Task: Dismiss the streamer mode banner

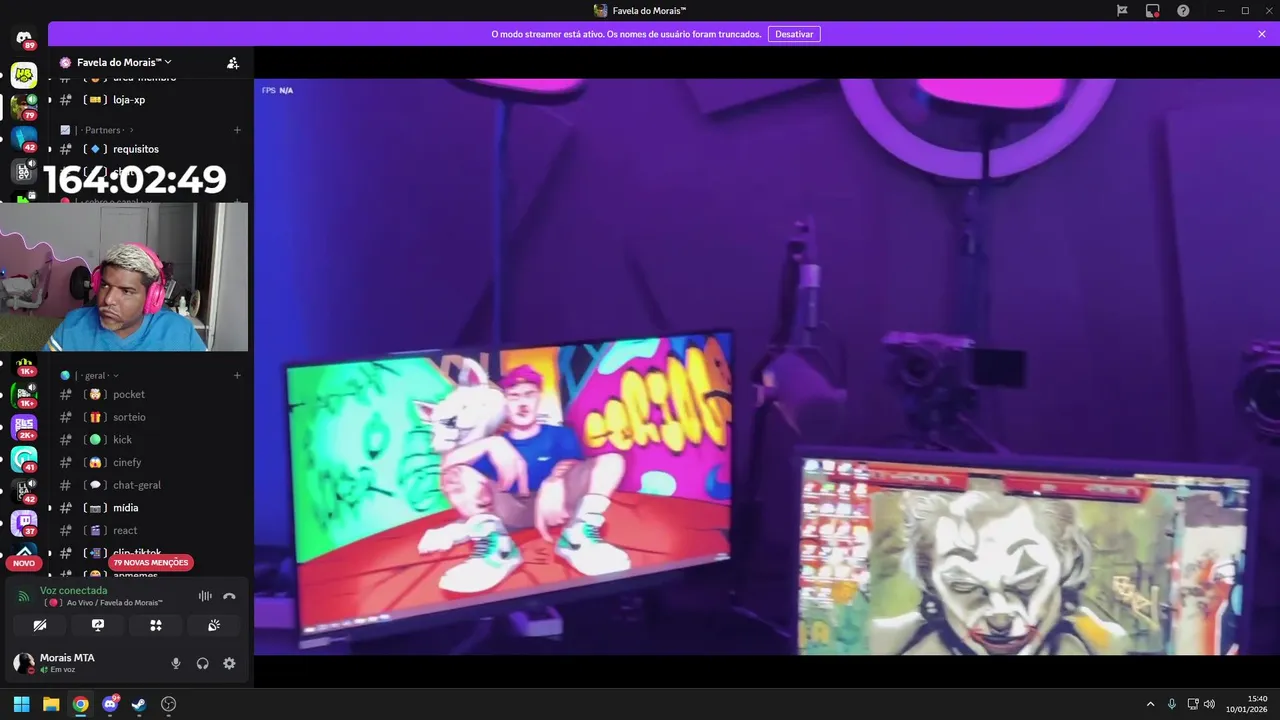Action: tap(1262, 34)
